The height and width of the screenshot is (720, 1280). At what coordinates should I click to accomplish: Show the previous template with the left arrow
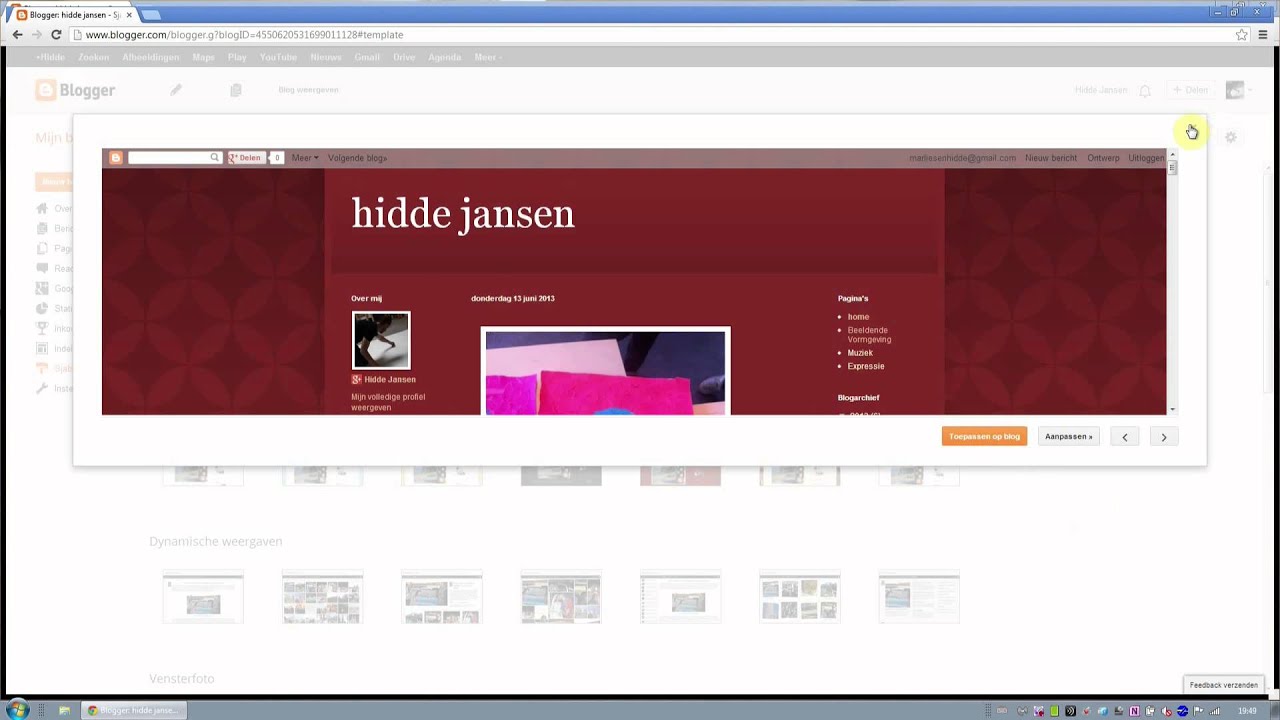click(1125, 437)
